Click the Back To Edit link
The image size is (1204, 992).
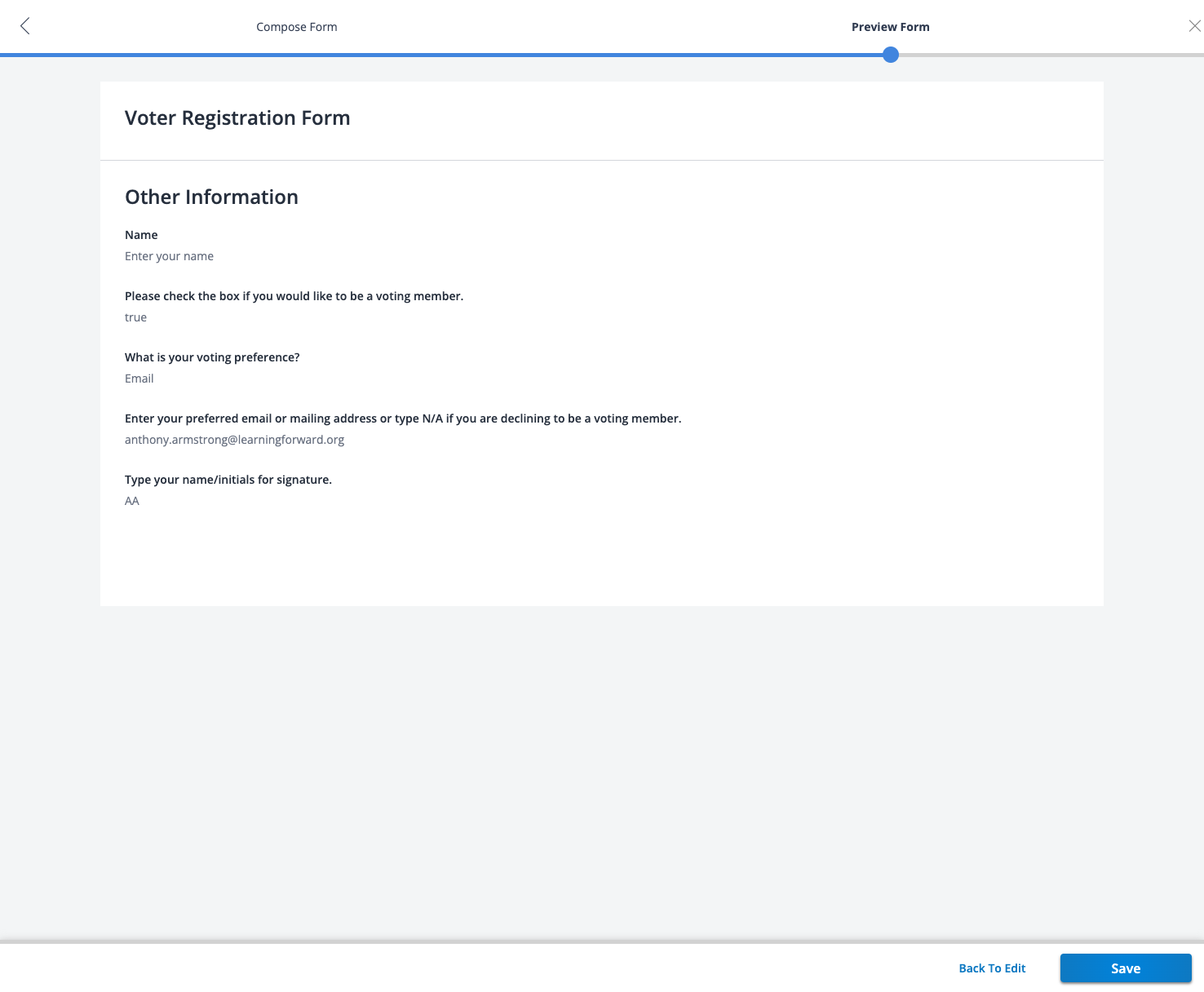click(992, 968)
